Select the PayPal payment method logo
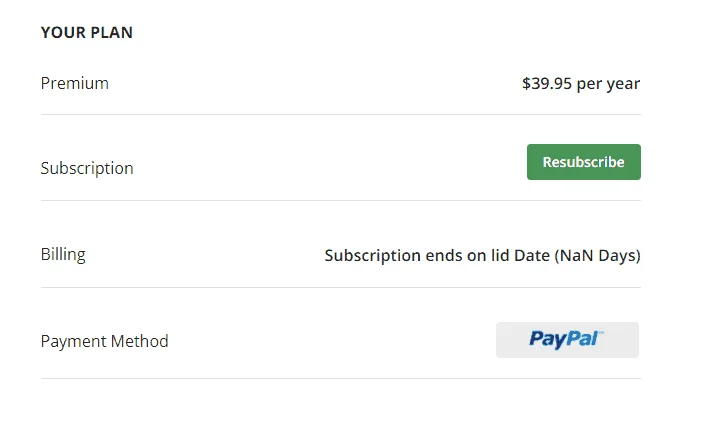Screen dimensions: 706x426 (x=567, y=340)
